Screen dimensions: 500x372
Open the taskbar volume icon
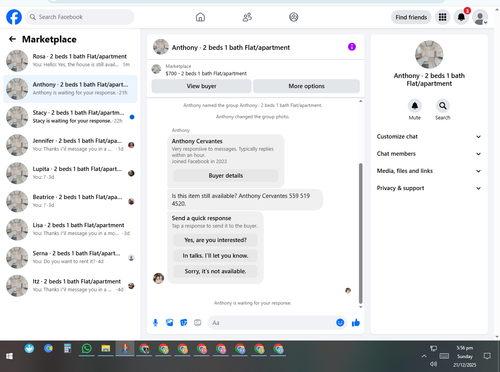(434, 364)
